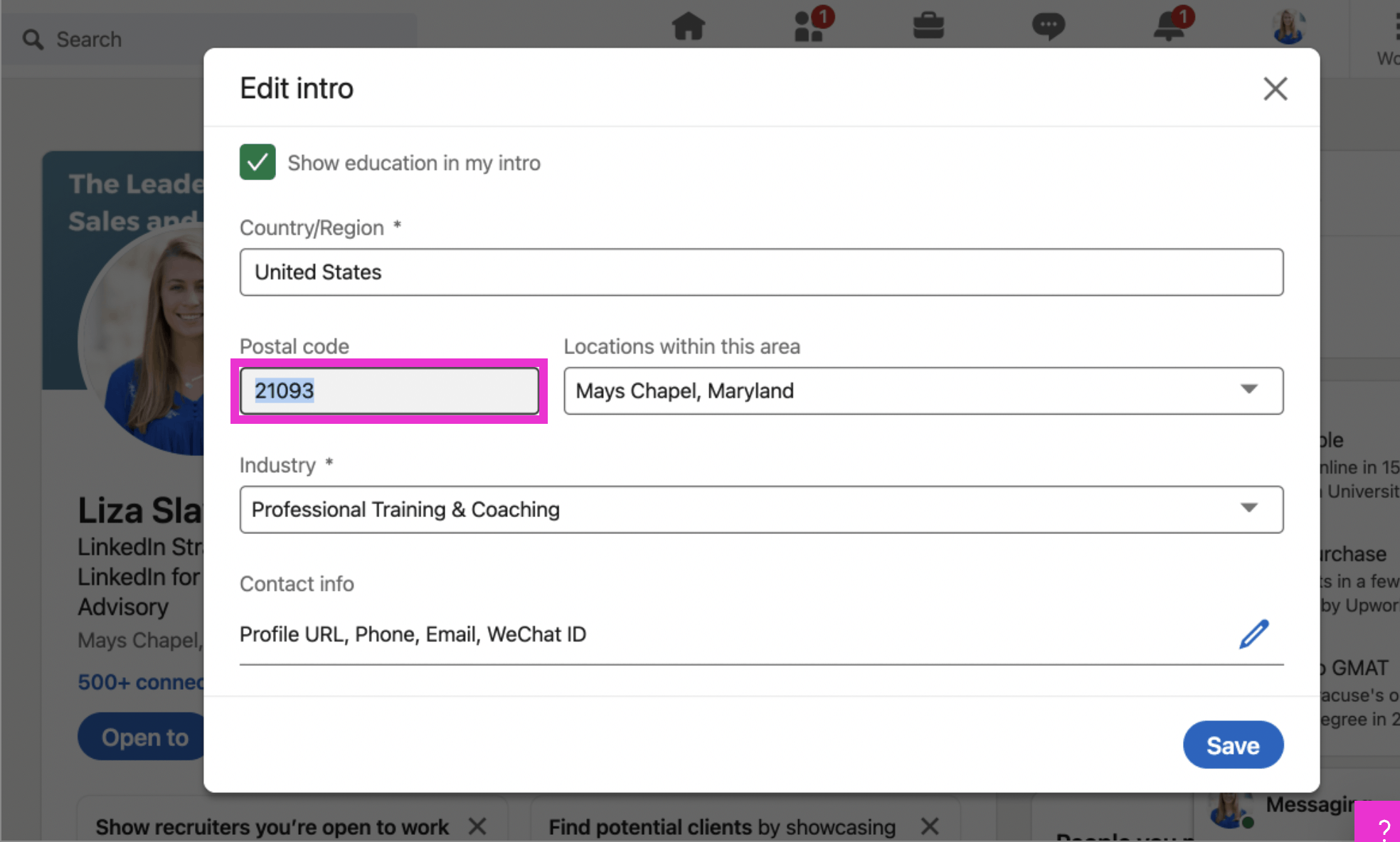Click the Show recruiters you're open to work text

point(272,826)
